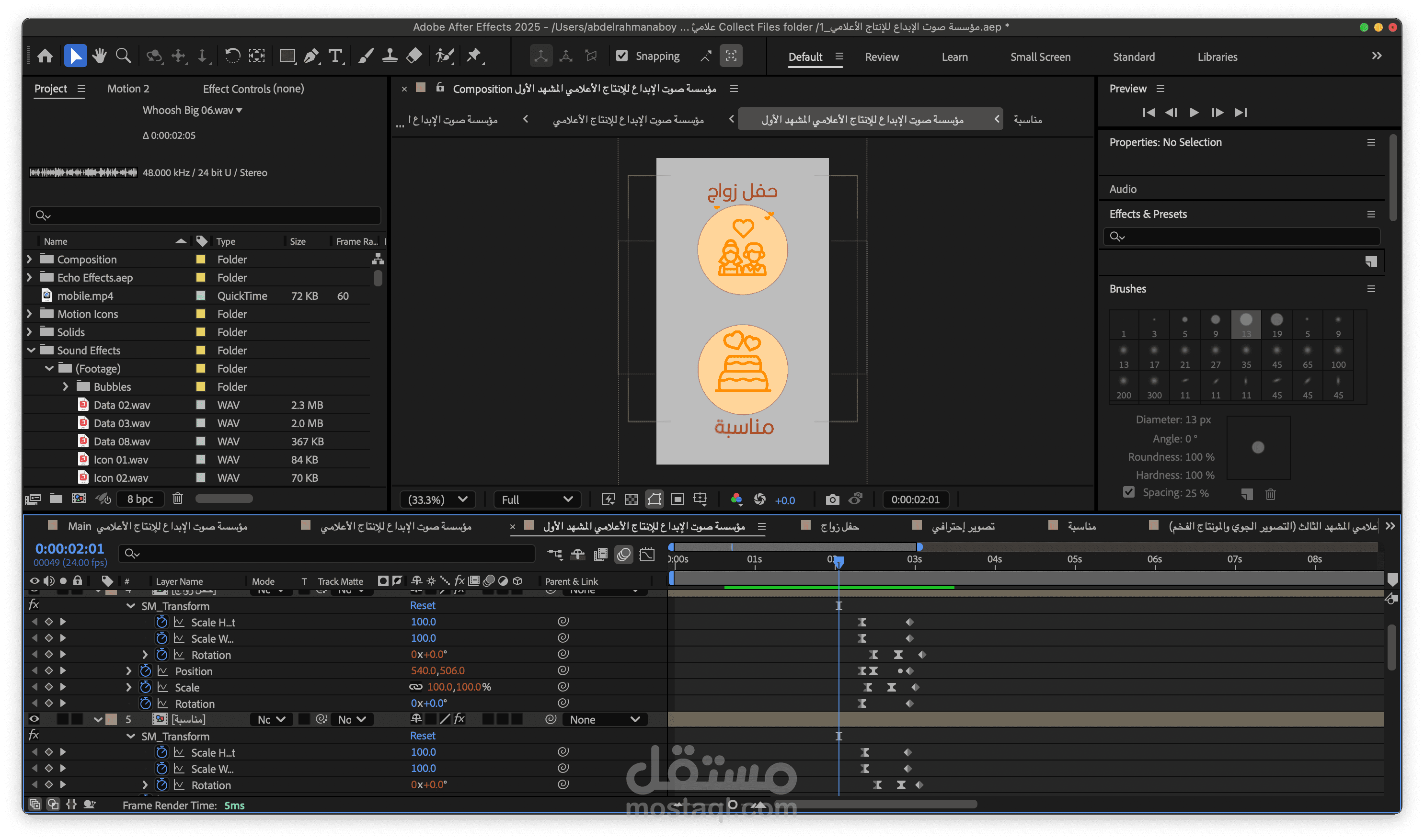This screenshot has height=840, width=1424.
Task: Select the Pen tool in toolbar
Action: pos(311,56)
